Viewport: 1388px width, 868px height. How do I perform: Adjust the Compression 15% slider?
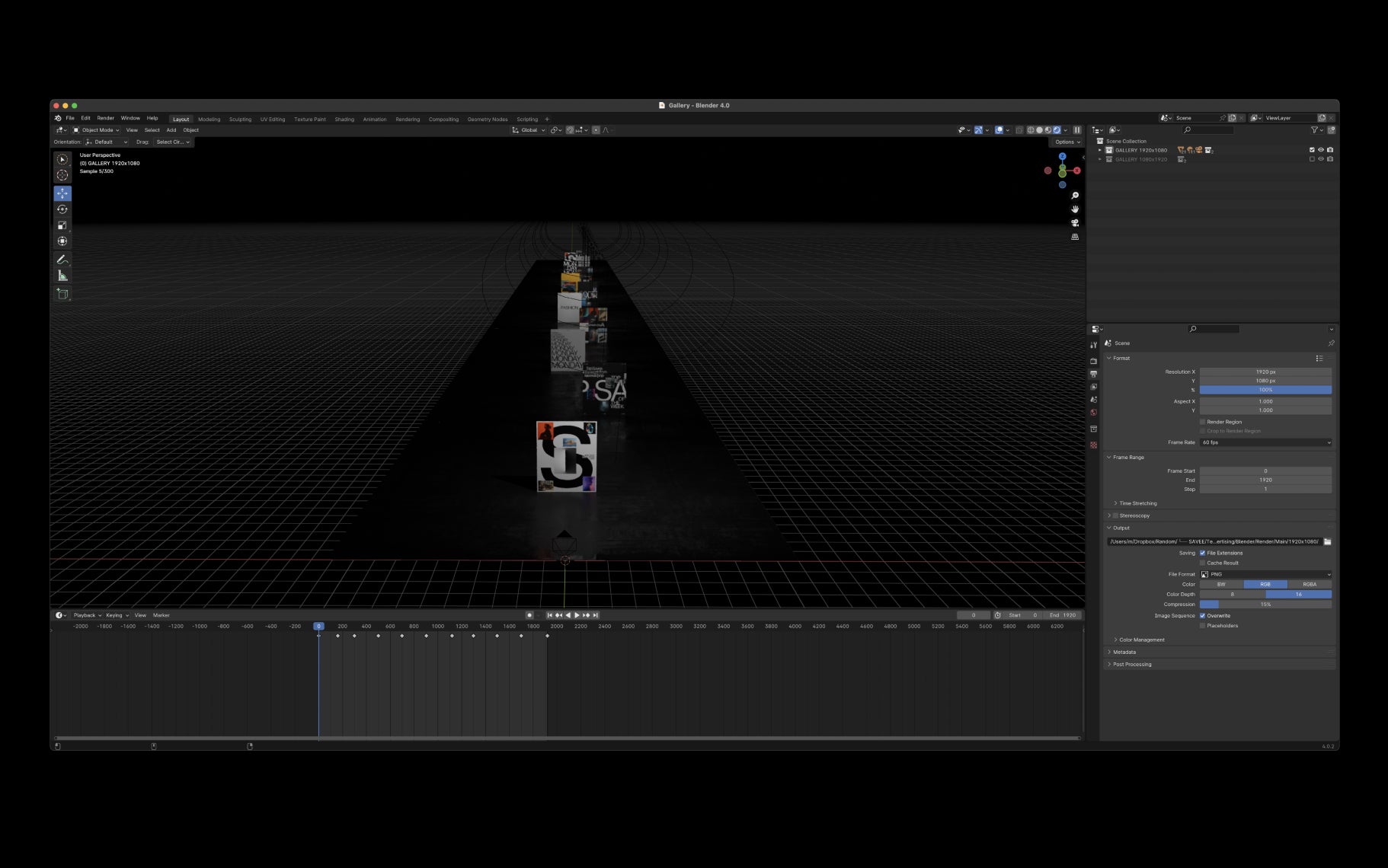click(1266, 605)
